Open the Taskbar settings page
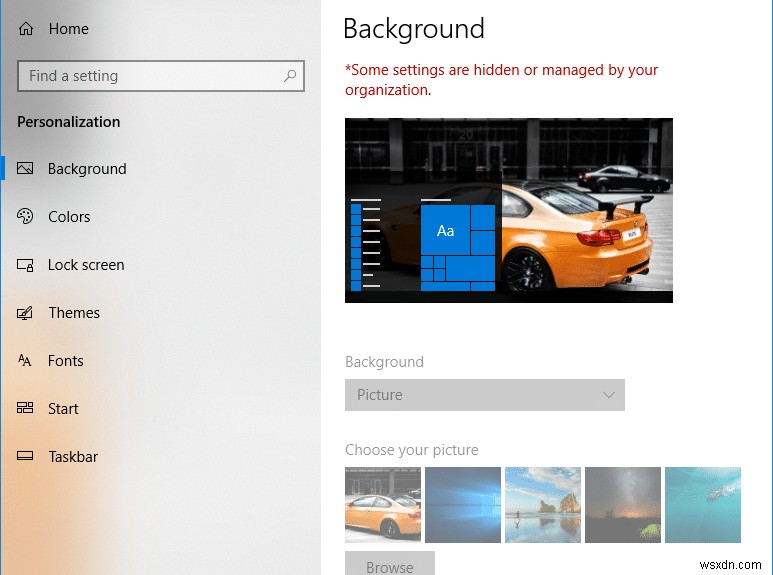 click(73, 457)
